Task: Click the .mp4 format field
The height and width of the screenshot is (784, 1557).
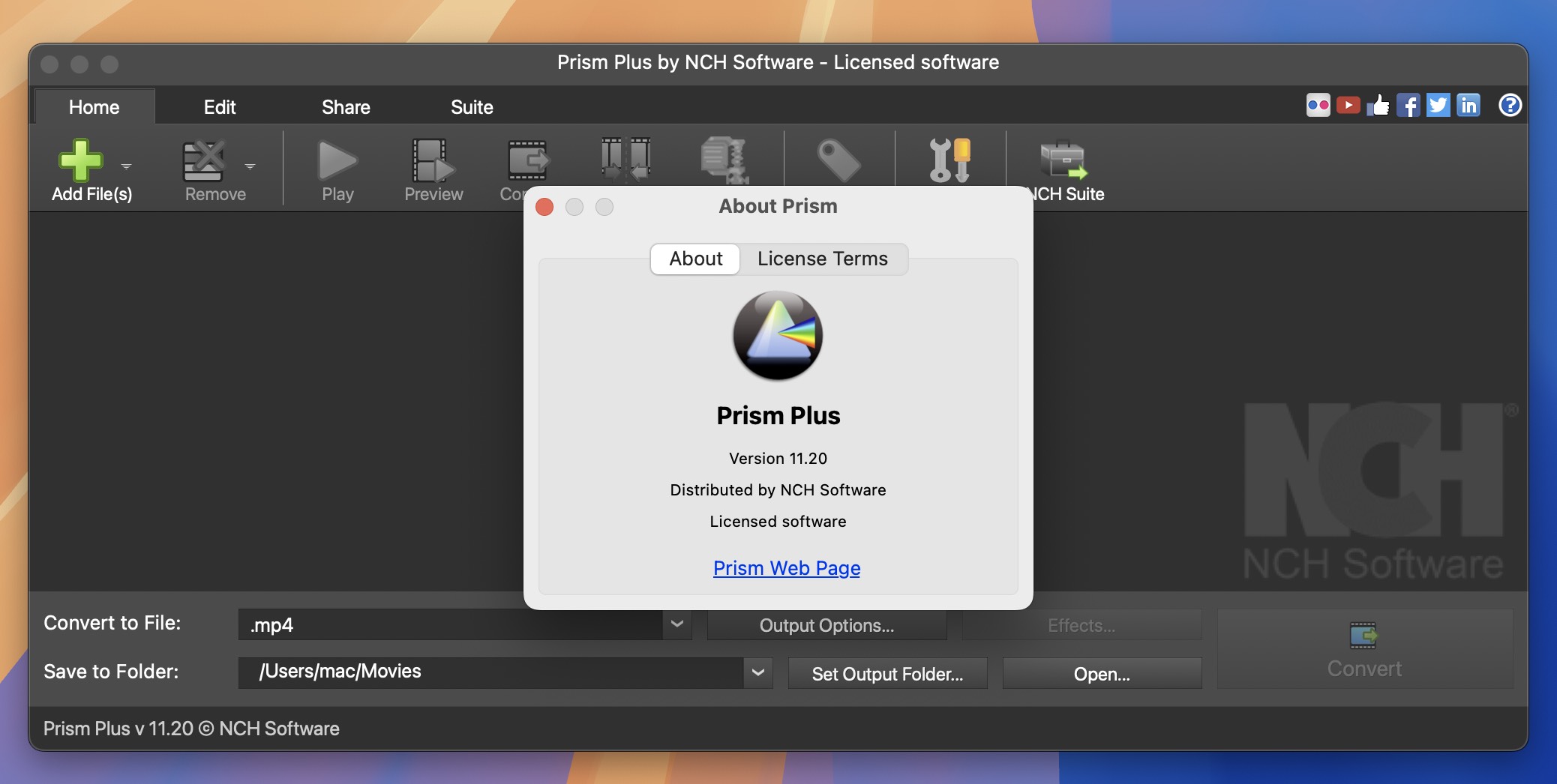Action: click(450, 624)
